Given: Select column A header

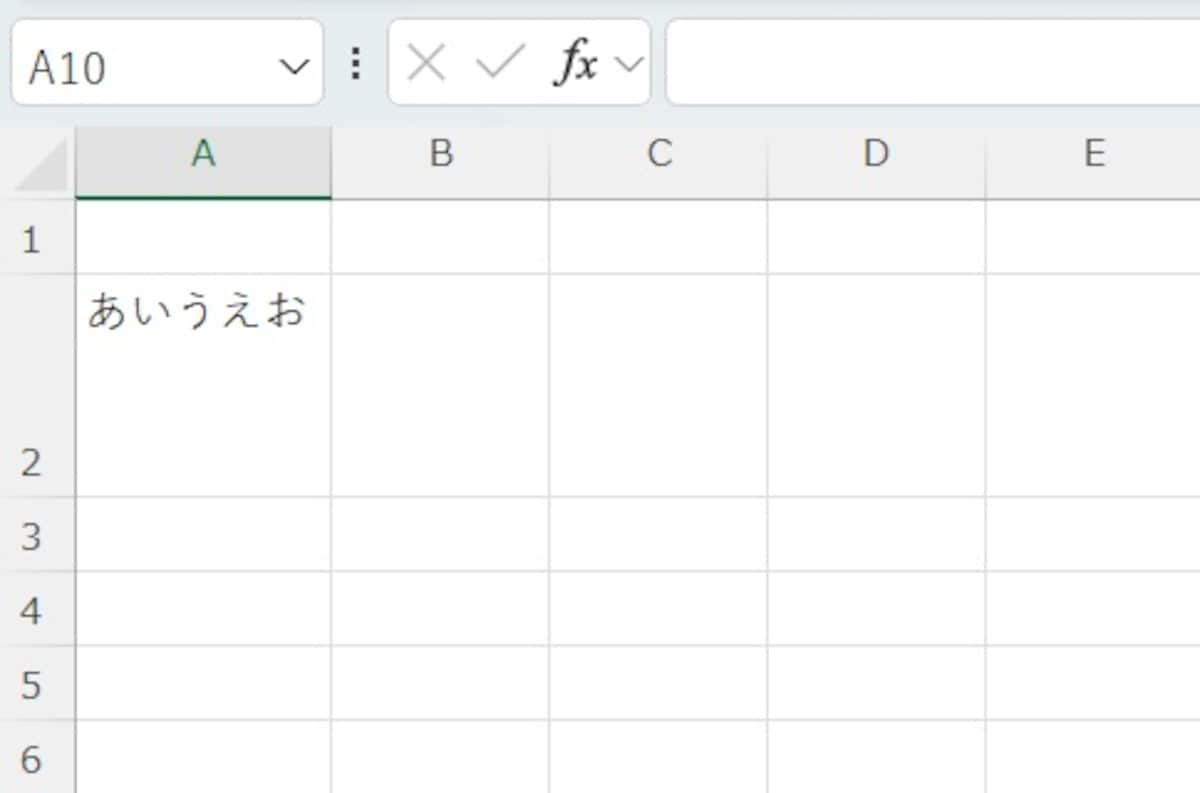Looking at the screenshot, I should pyautogui.click(x=203, y=154).
